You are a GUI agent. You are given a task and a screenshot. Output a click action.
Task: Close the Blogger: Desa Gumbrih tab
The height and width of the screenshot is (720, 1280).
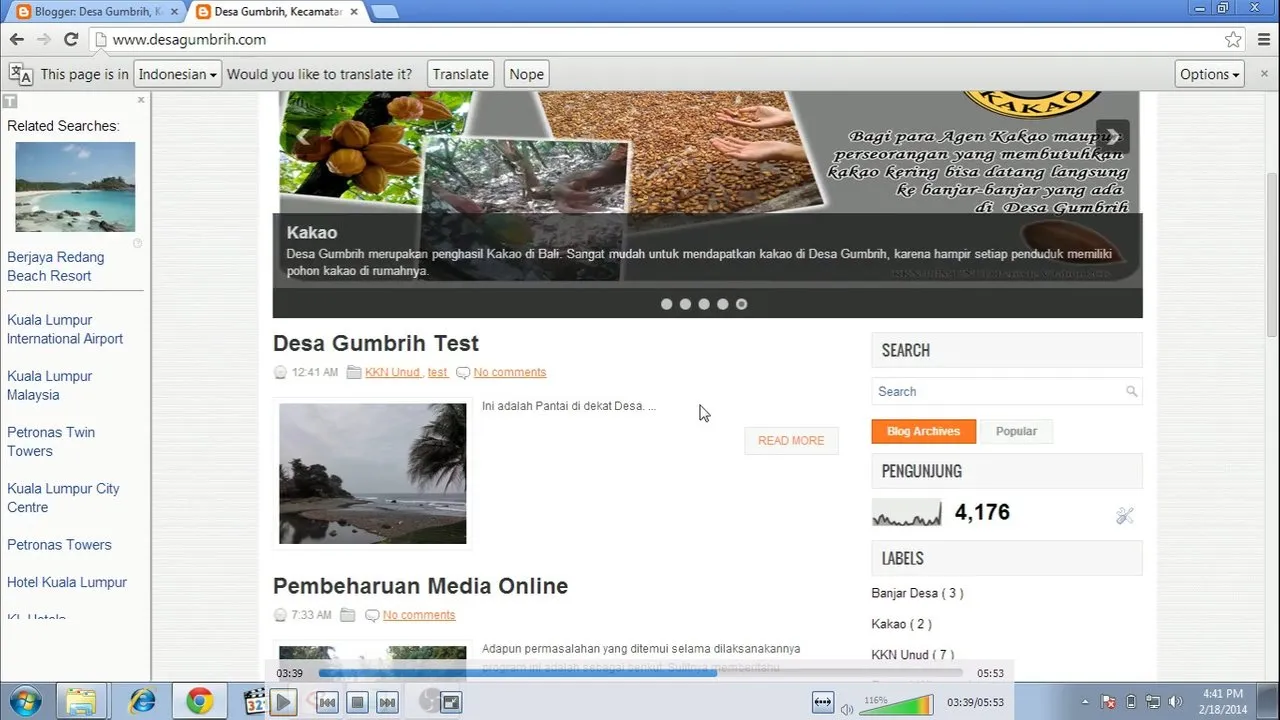(174, 12)
